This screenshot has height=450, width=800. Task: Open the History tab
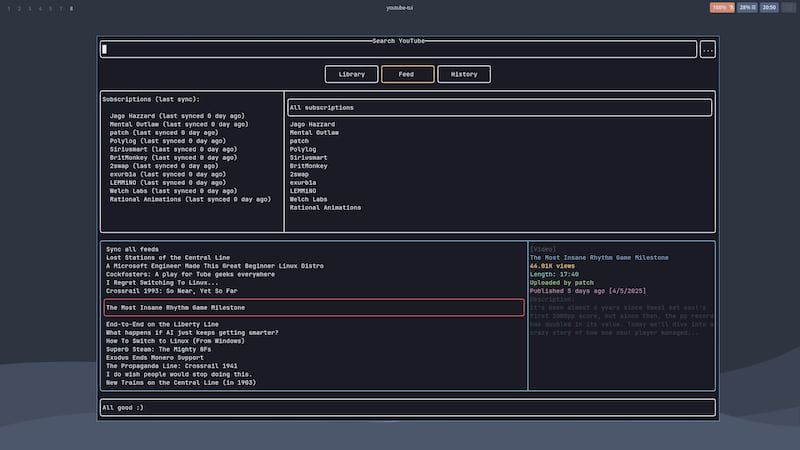464,74
